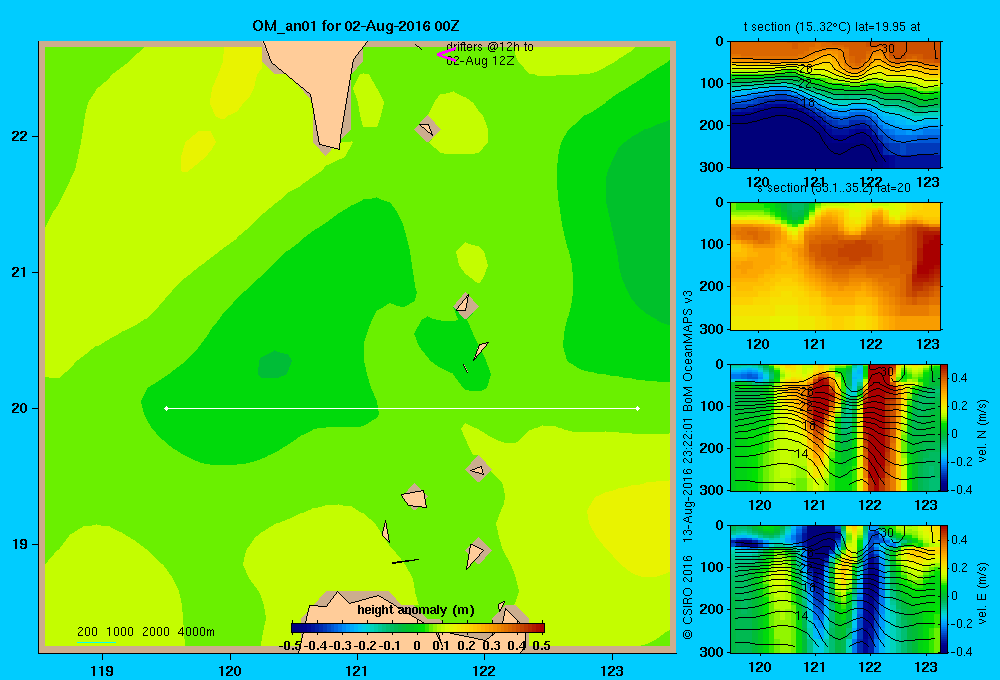
Task: Click longitude label 120 on main map
Action: pyautogui.click(x=230, y=670)
